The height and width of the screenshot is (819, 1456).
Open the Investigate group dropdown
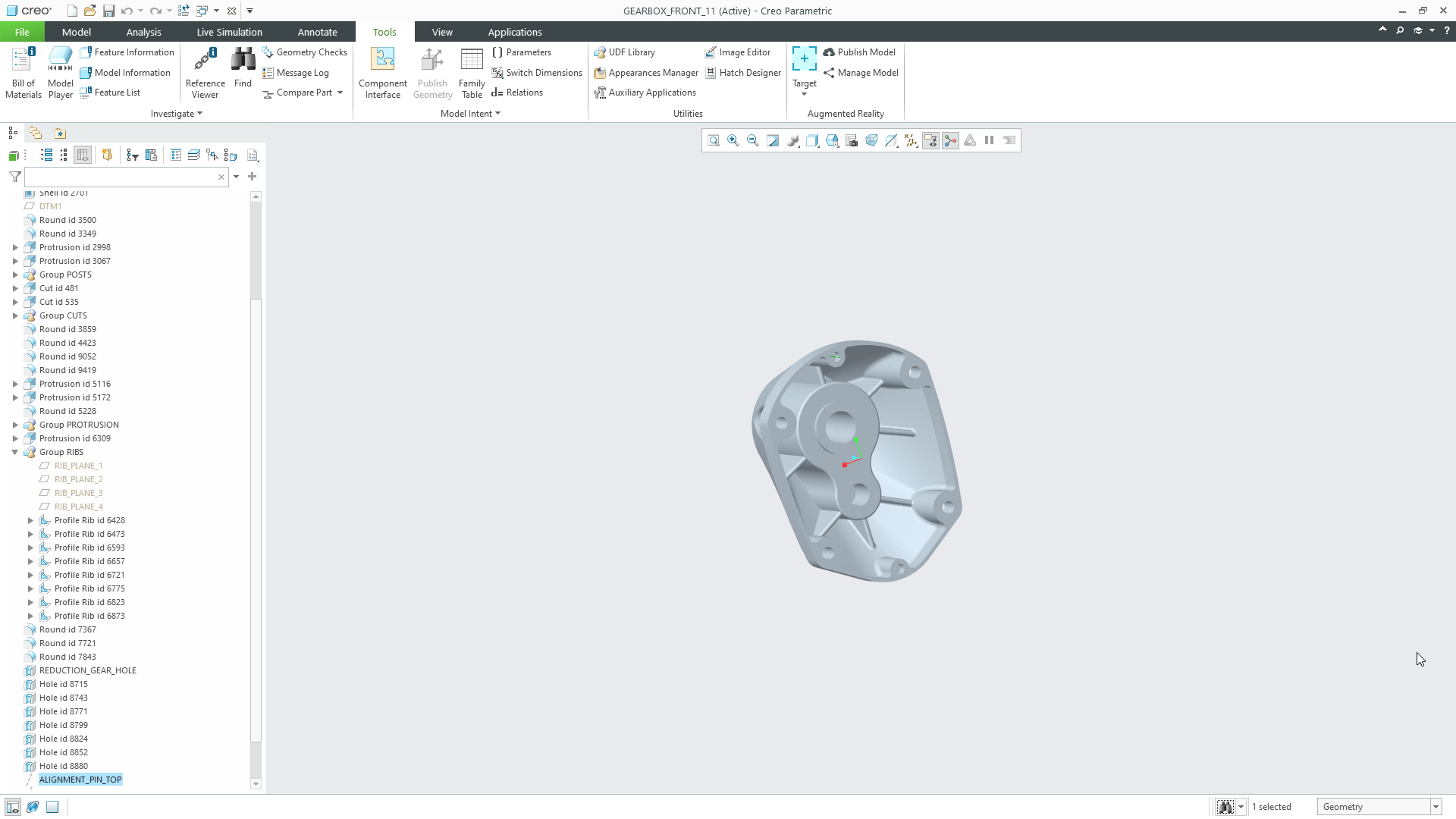177,114
